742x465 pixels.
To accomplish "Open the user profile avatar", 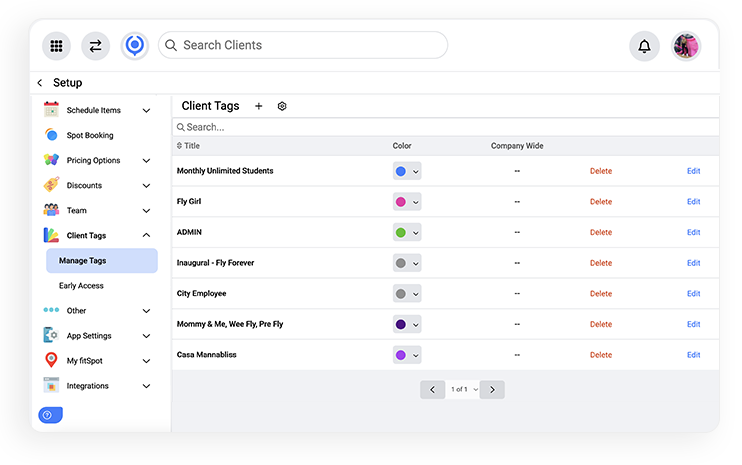I will click(686, 46).
